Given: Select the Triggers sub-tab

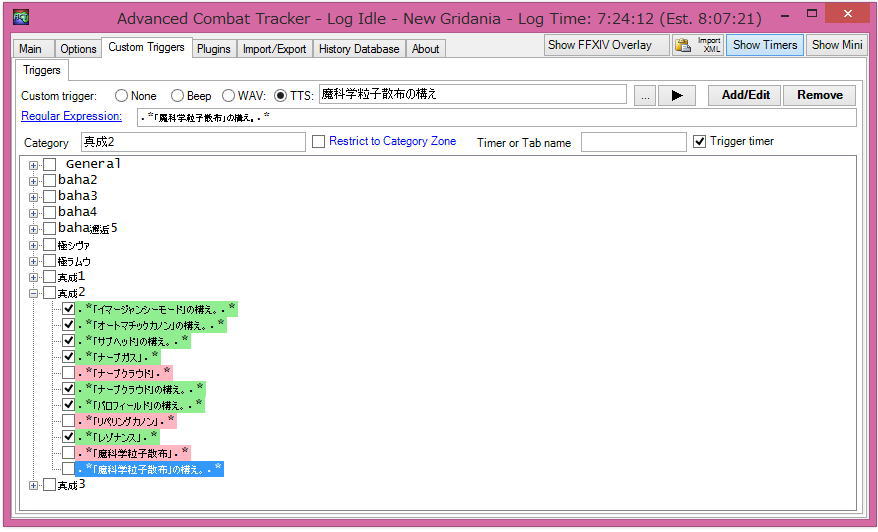Looking at the screenshot, I should pos(42,70).
